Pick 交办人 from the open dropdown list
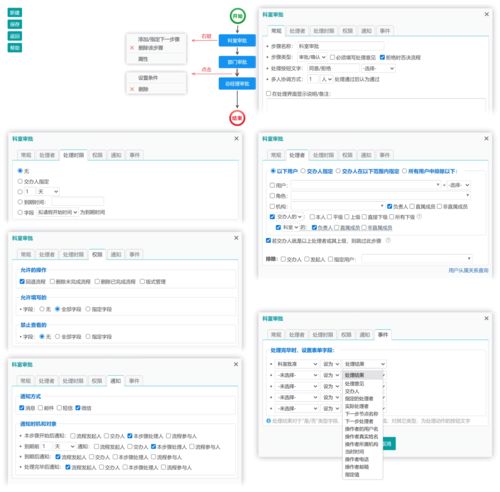The width and height of the screenshot is (500, 492). click(352, 391)
